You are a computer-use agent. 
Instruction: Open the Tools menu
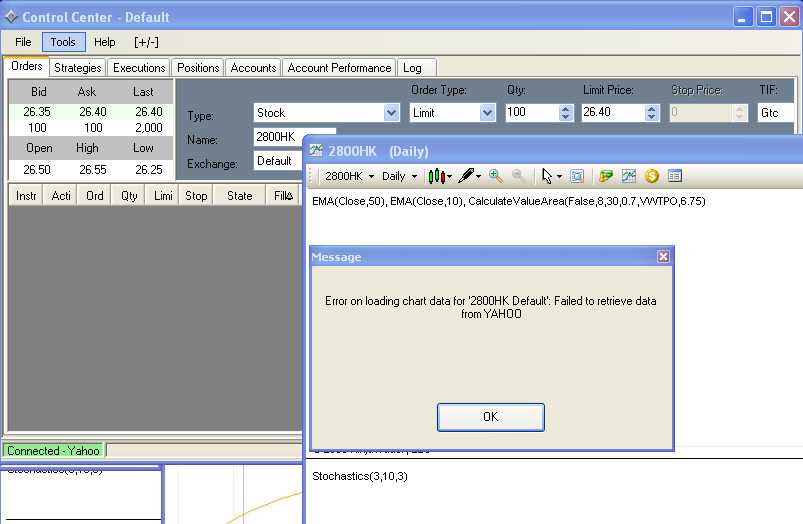pyautogui.click(x=63, y=42)
